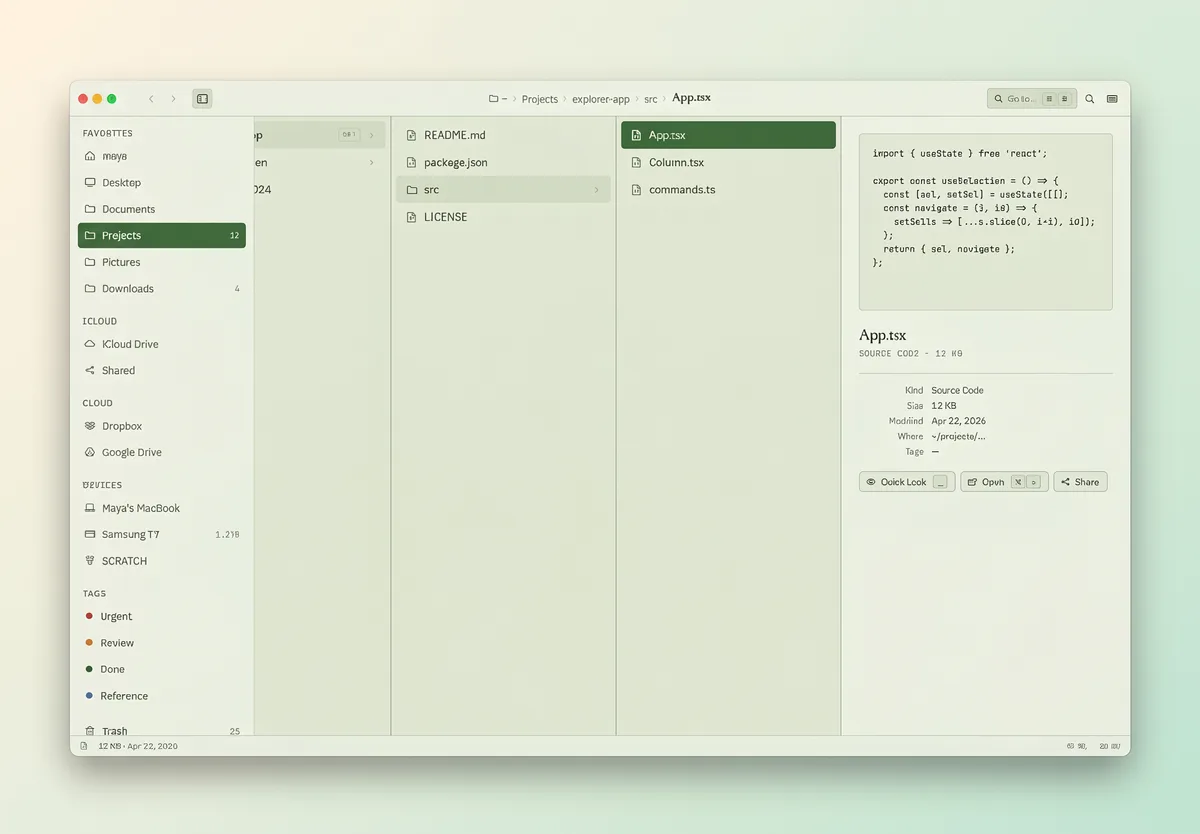Select README.md file
The image size is (1200, 834).
[x=503, y=135]
